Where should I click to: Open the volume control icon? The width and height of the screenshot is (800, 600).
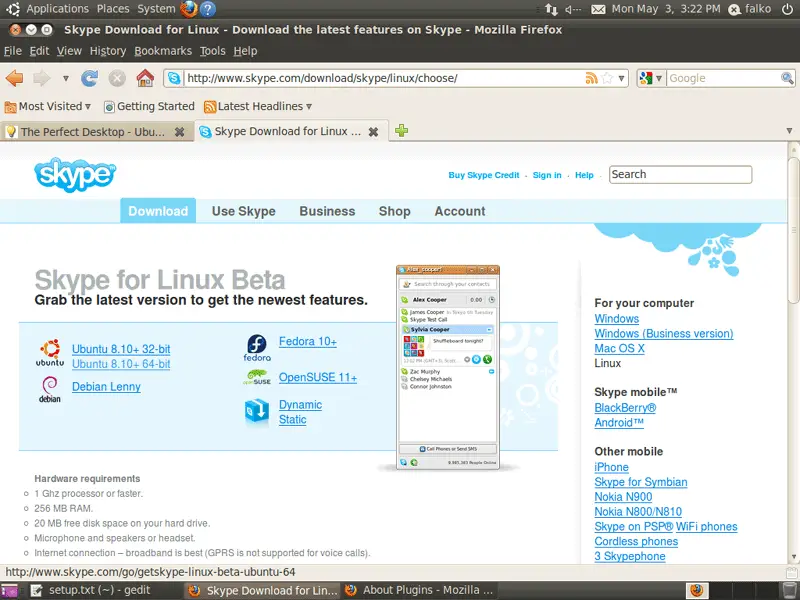pos(573,9)
